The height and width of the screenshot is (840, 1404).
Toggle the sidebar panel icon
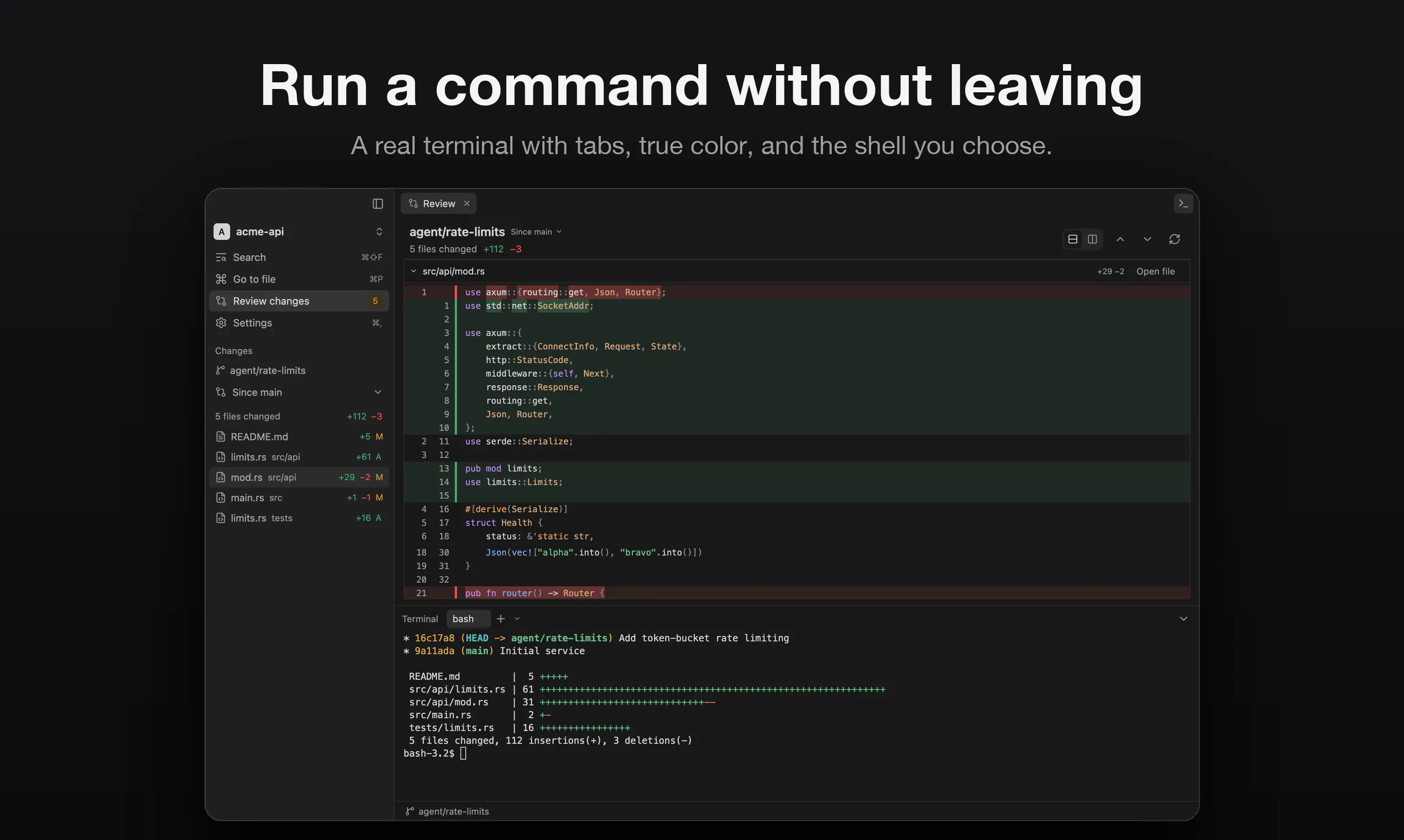[x=378, y=204]
